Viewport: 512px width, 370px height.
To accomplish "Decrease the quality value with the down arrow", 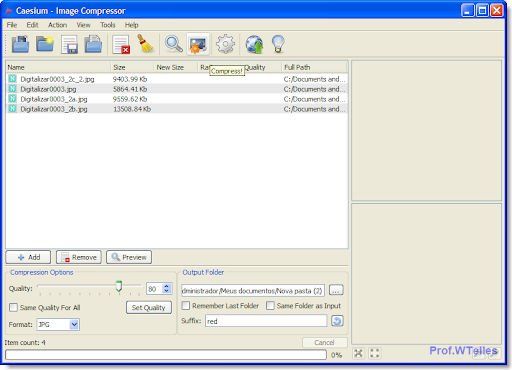I will [167, 291].
